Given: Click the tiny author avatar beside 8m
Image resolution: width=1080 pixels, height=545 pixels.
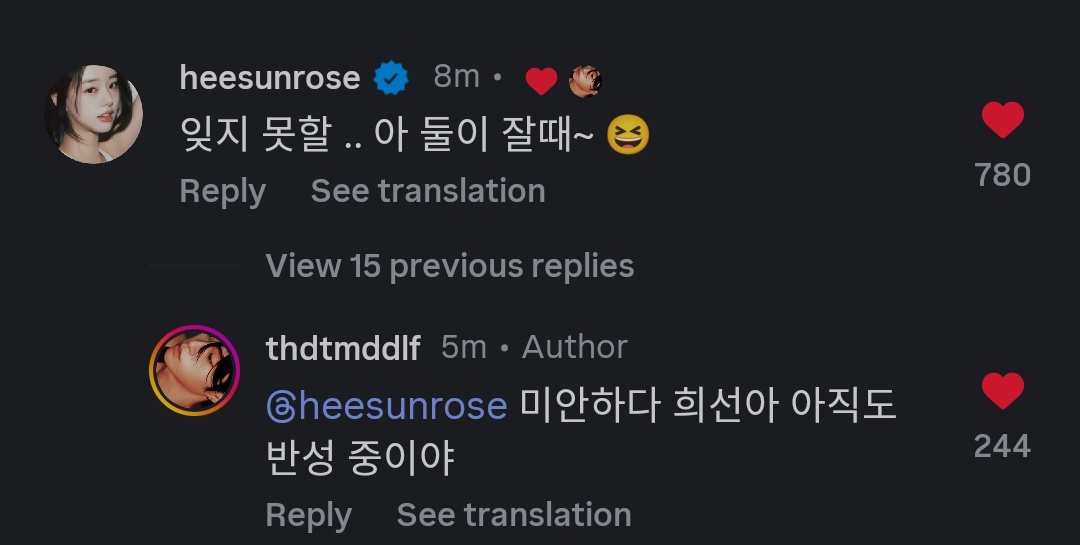Looking at the screenshot, I should [x=585, y=80].
